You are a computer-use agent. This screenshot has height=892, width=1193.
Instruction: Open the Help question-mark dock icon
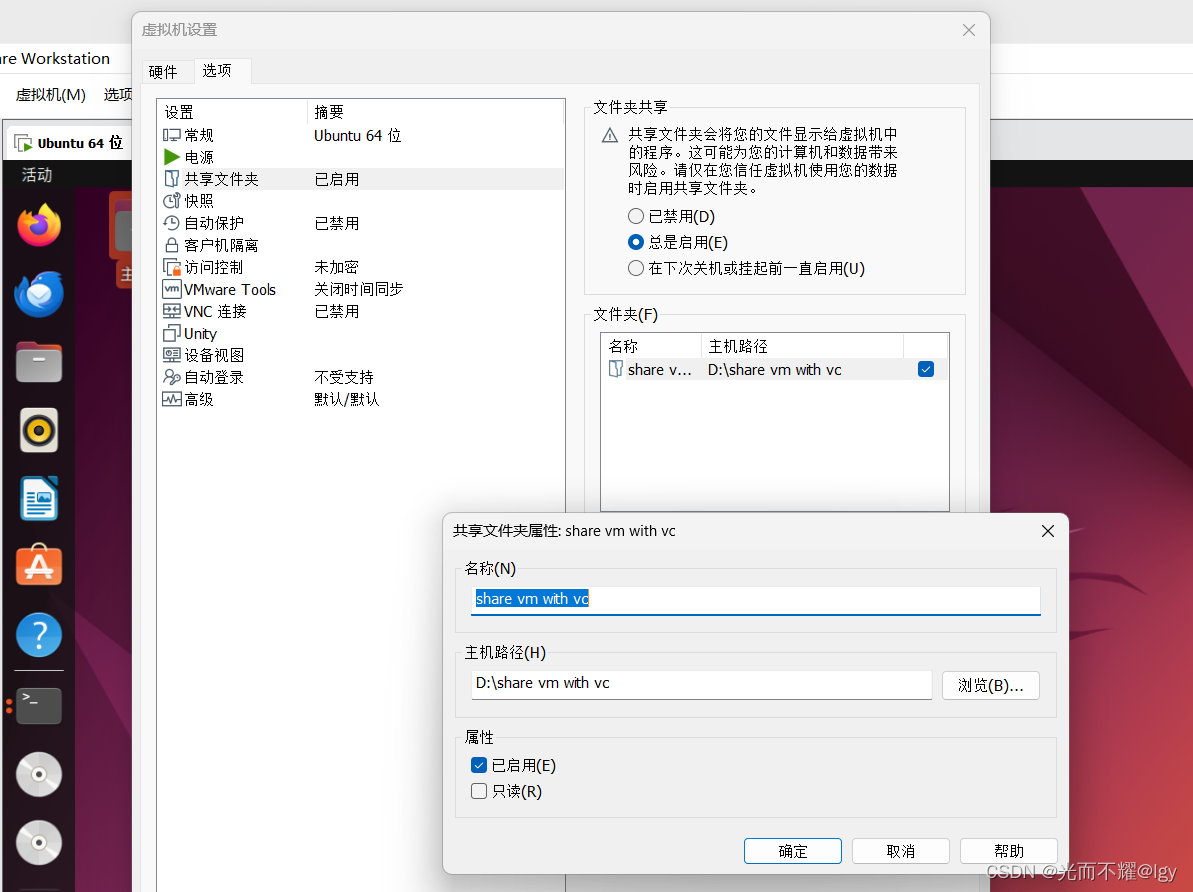[39, 635]
